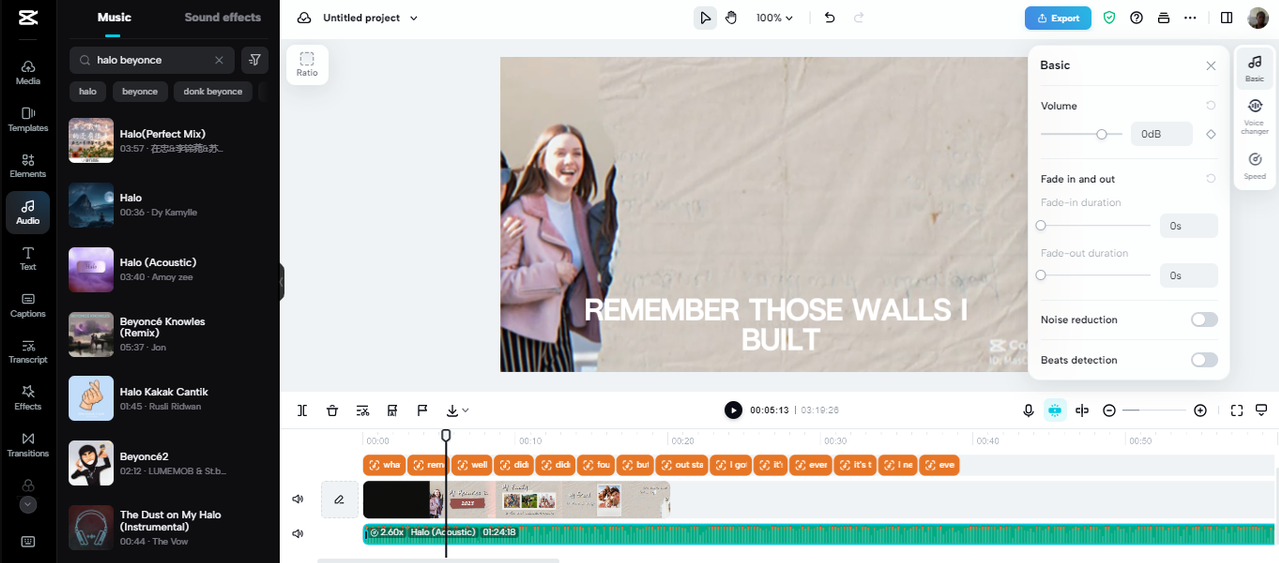This screenshot has height=563, width=1279.
Task: Open the help question mark
Action: (x=1136, y=18)
